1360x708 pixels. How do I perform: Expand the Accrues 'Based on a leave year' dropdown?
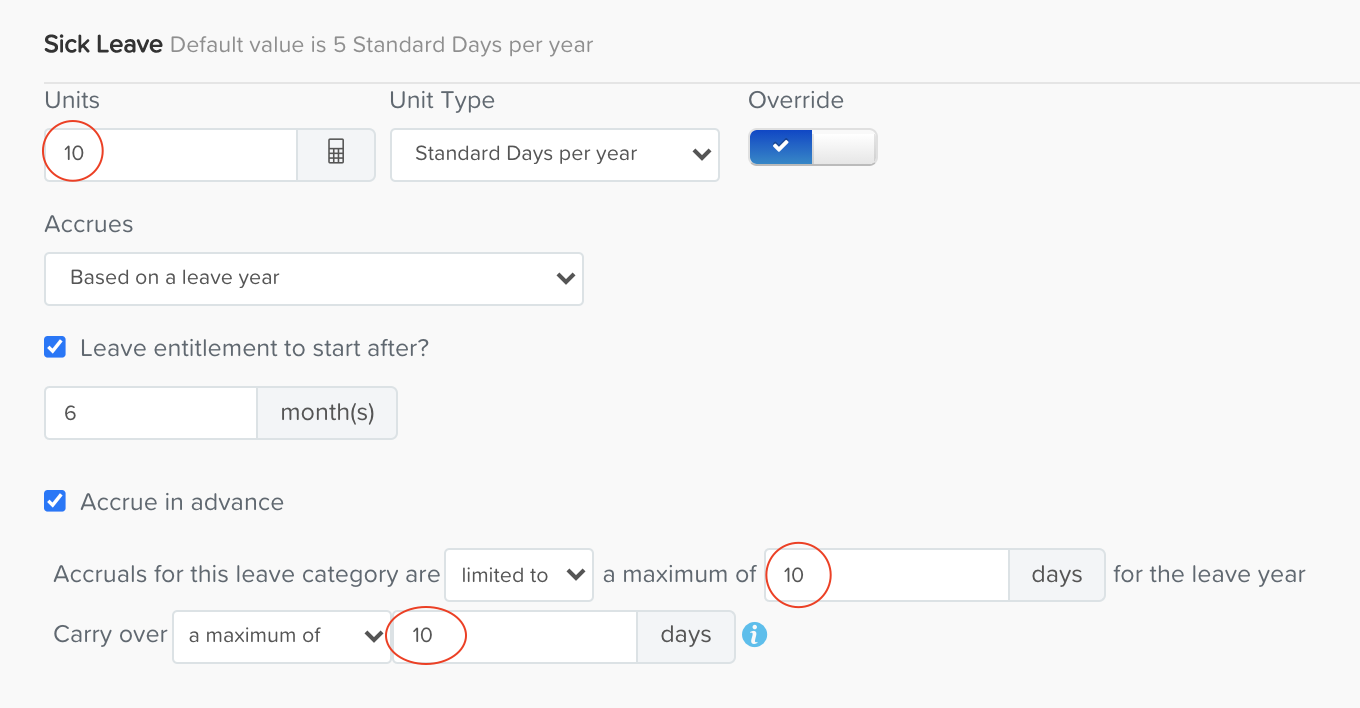(x=314, y=278)
